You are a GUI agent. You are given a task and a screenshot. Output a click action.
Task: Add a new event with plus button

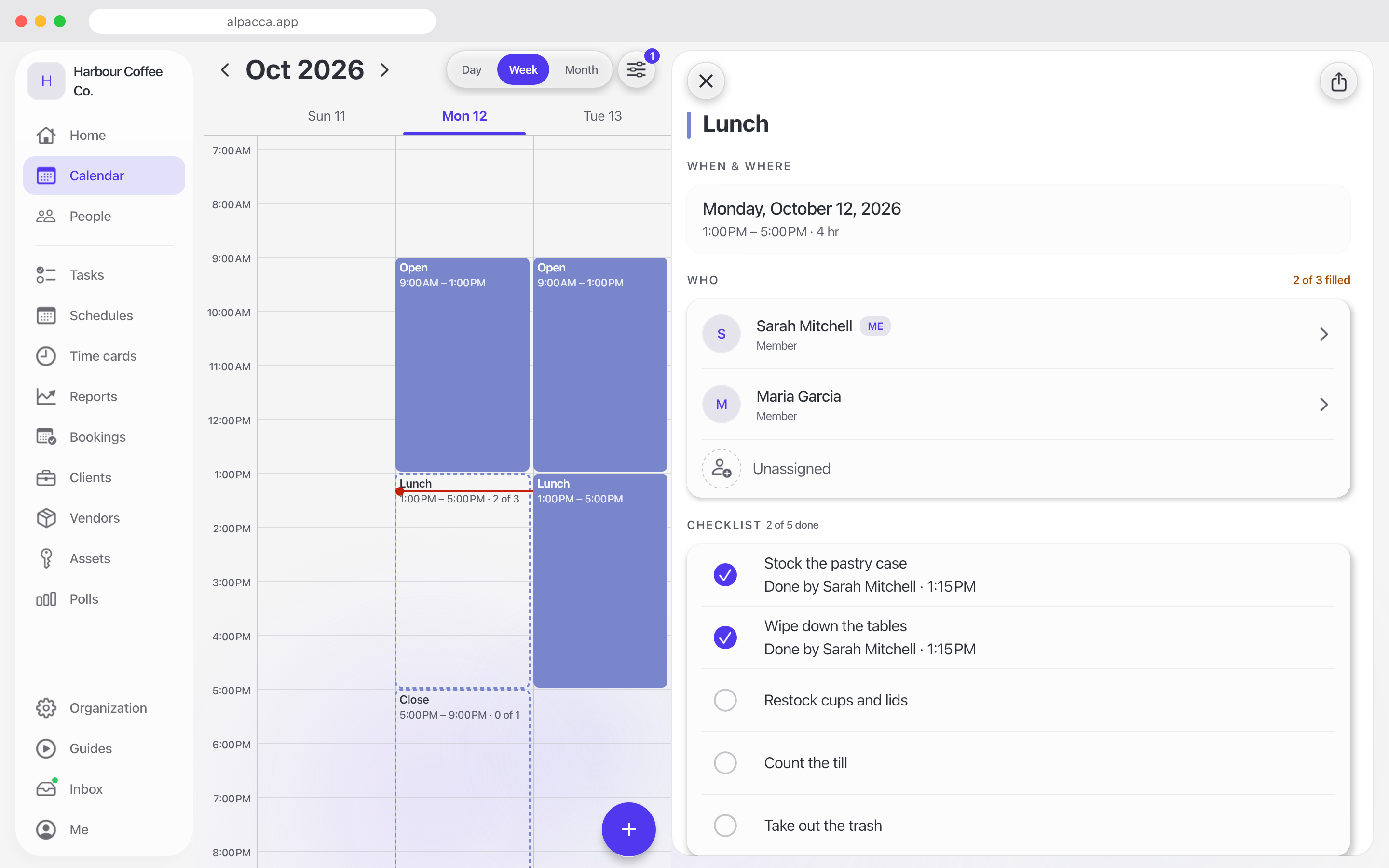[x=628, y=829]
